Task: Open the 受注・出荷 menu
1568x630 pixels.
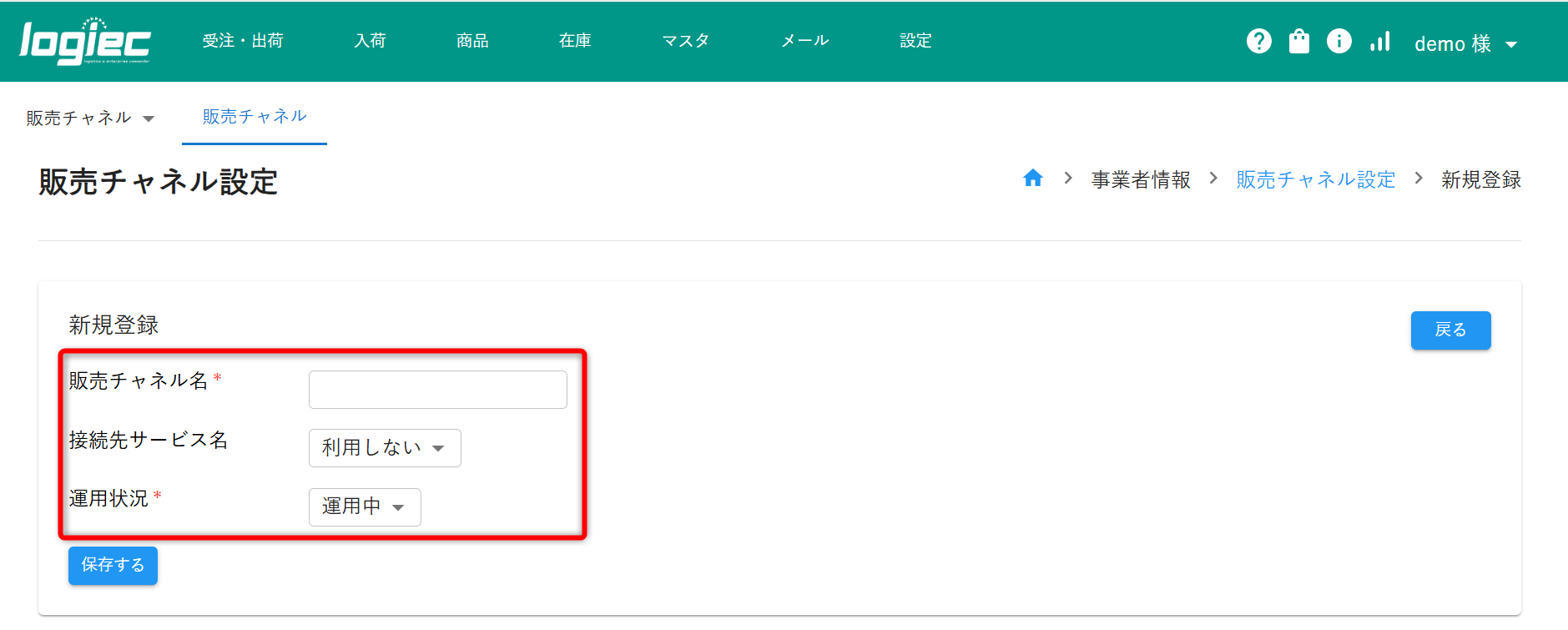Action: 243,41
